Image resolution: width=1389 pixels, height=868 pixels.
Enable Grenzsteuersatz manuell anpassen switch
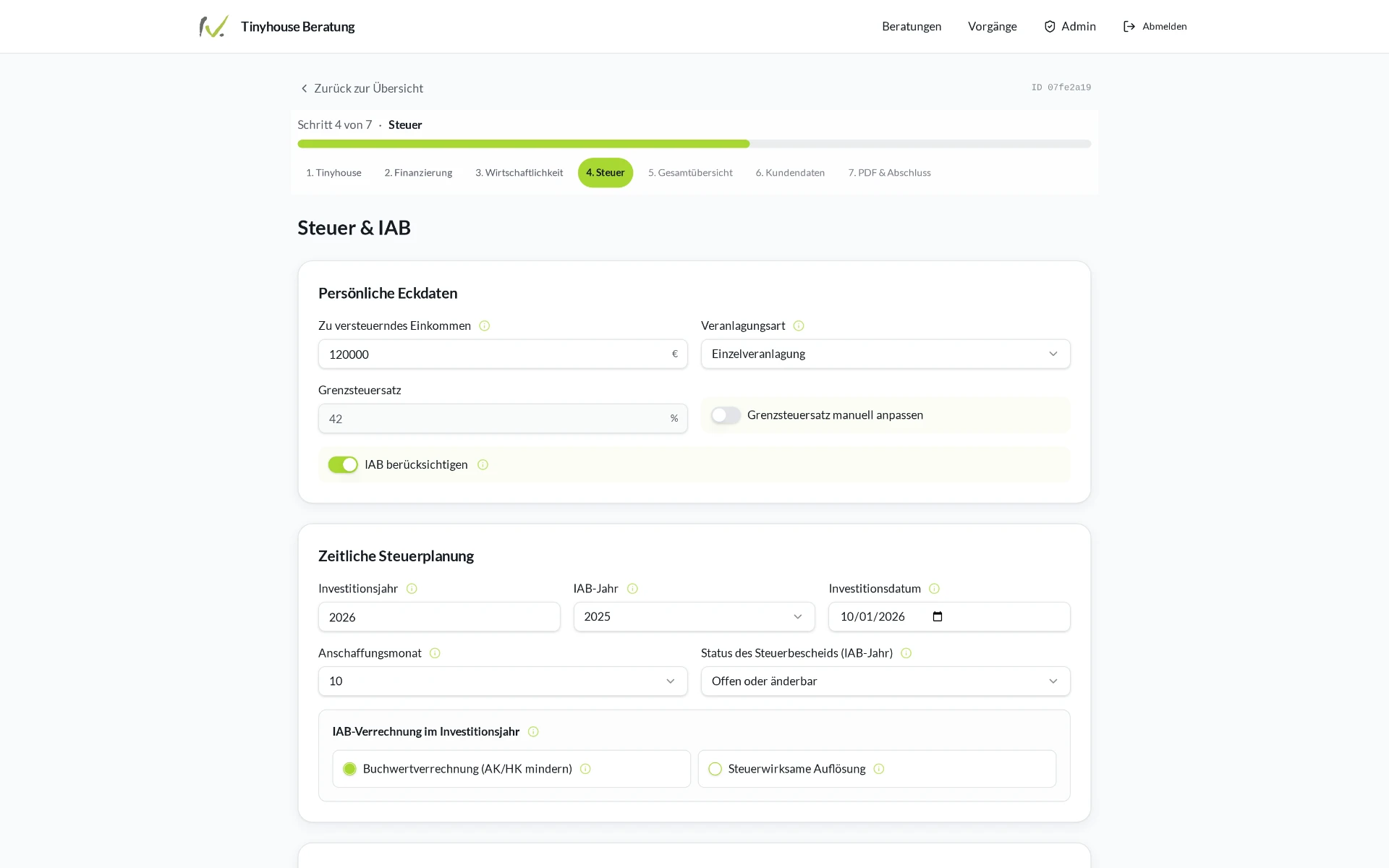pyautogui.click(x=726, y=415)
